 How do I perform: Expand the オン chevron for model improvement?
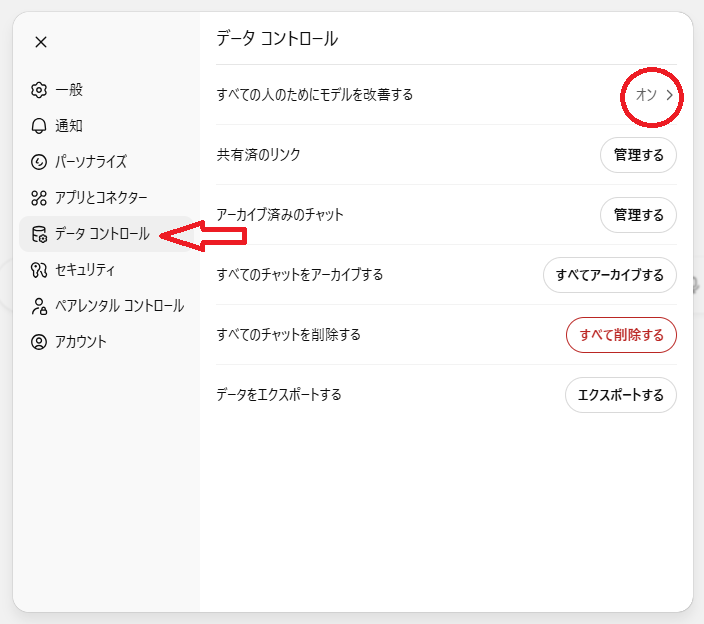point(670,95)
